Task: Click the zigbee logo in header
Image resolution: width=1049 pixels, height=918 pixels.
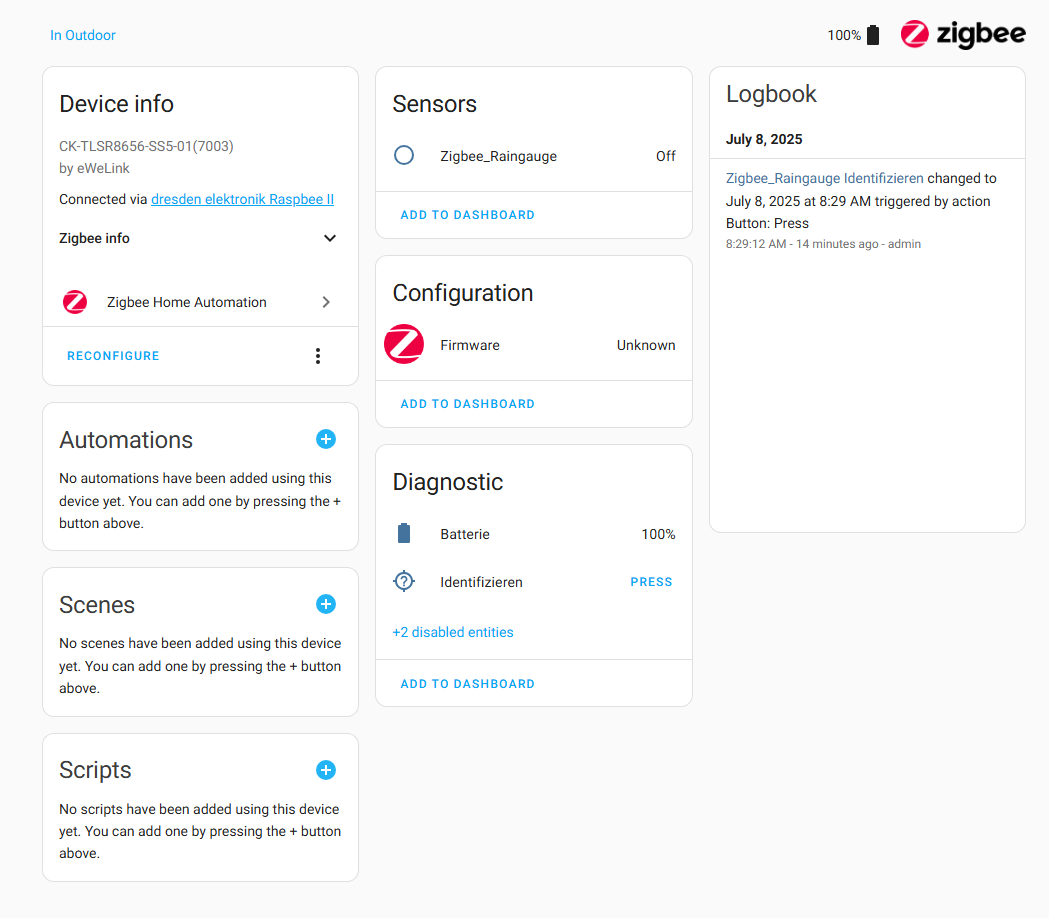Action: pyautogui.click(x=963, y=34)
